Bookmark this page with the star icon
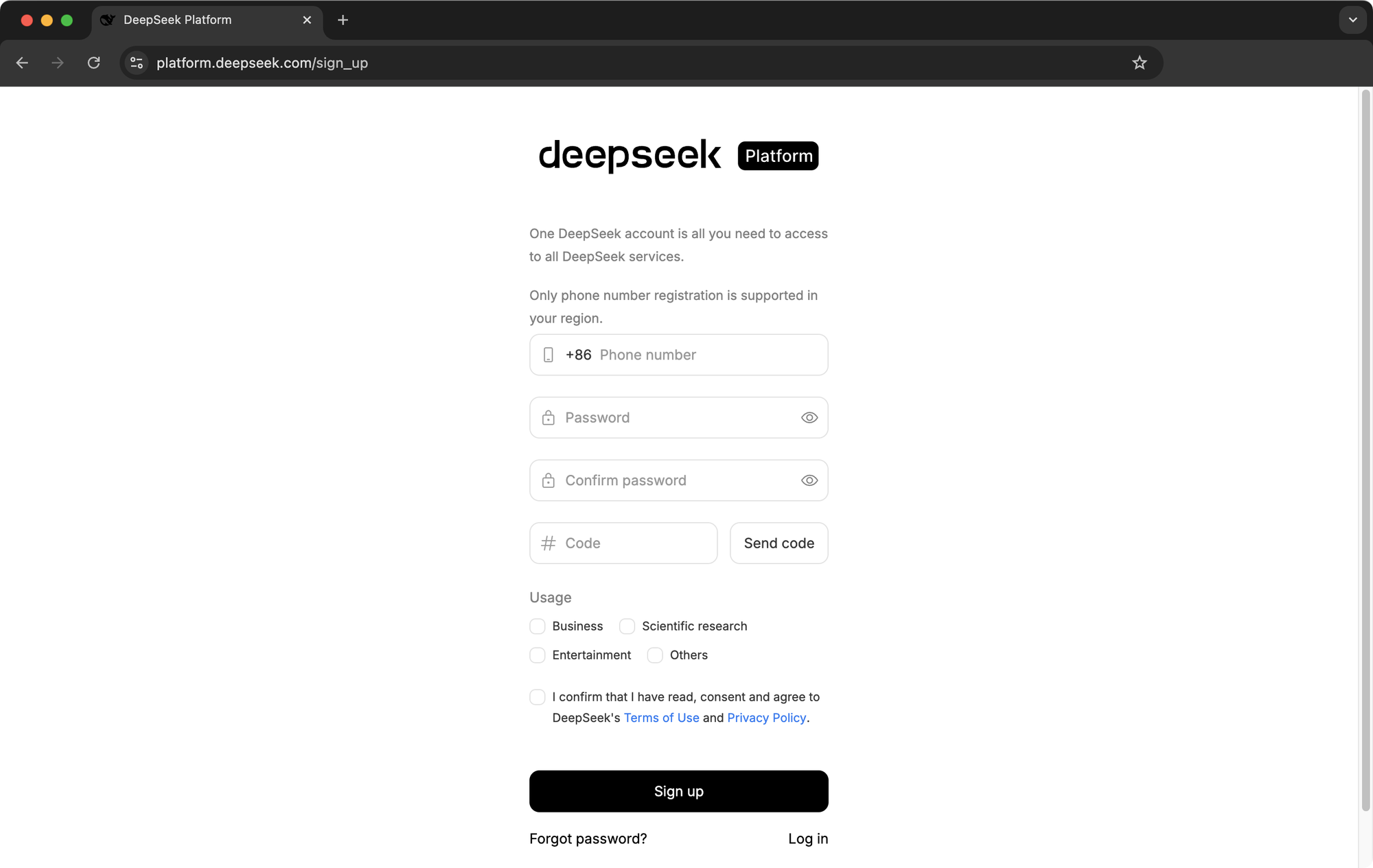 coord(1140,63)
